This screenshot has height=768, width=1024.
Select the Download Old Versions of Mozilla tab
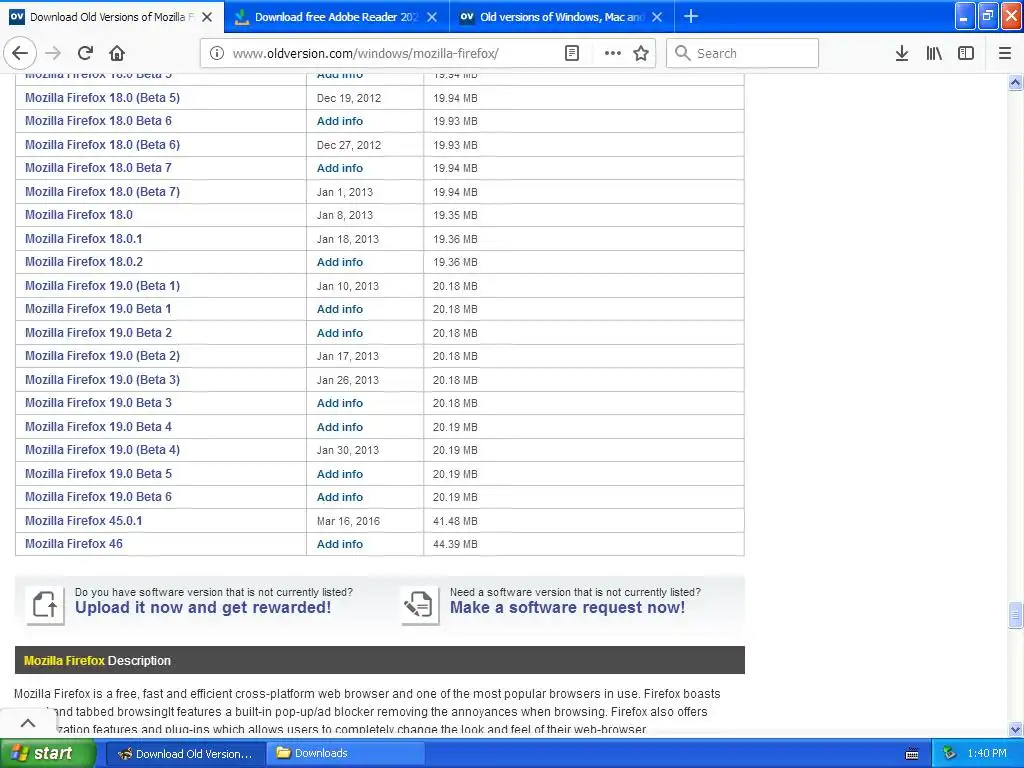112,17
